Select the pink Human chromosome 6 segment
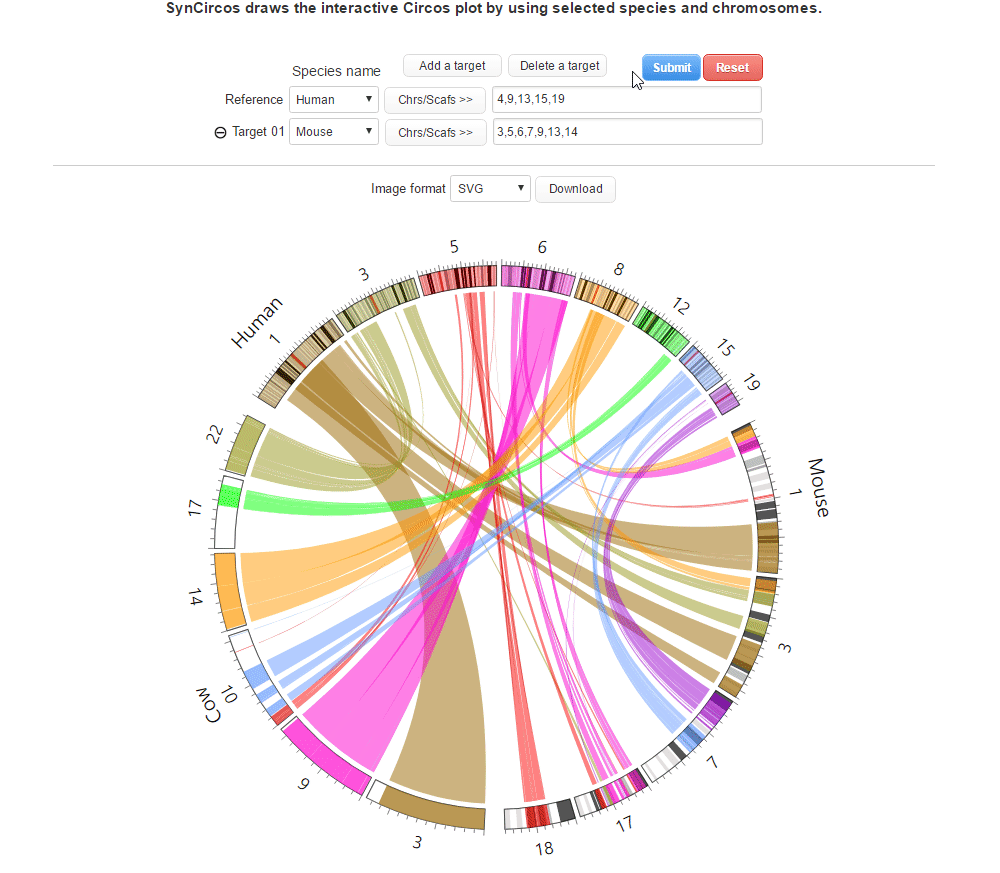Image resolution: width=1000 pixels, height=873 pixels. tap(537, 279)
